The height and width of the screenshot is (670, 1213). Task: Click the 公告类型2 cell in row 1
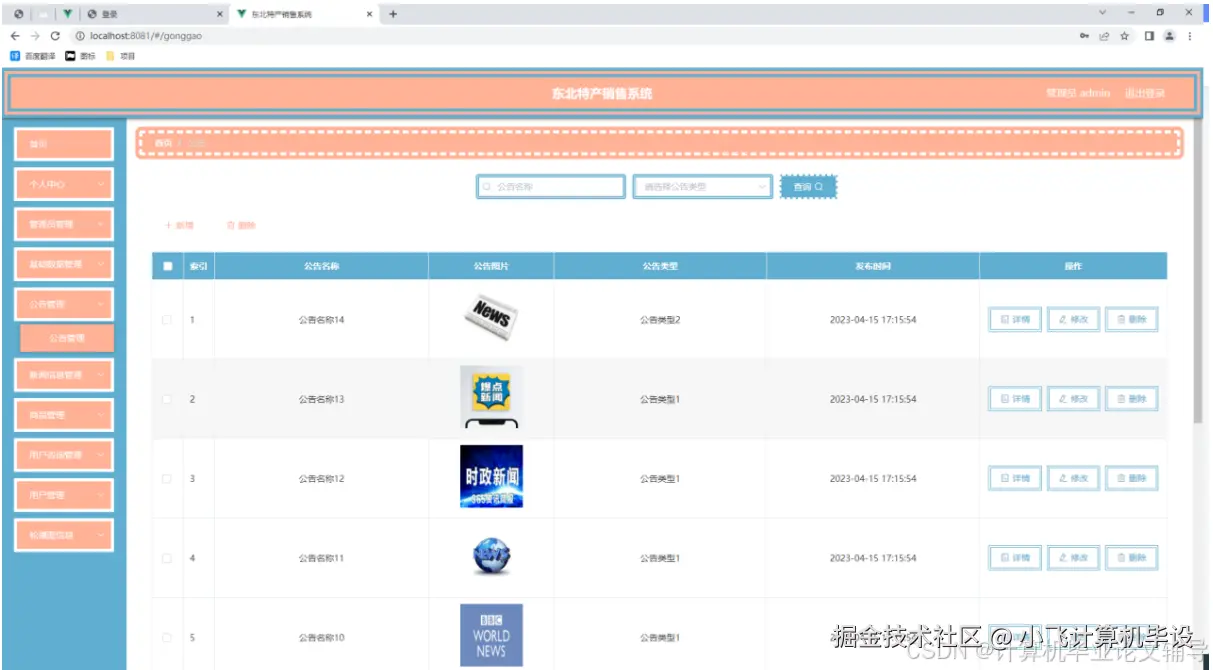tap(660, 320)
